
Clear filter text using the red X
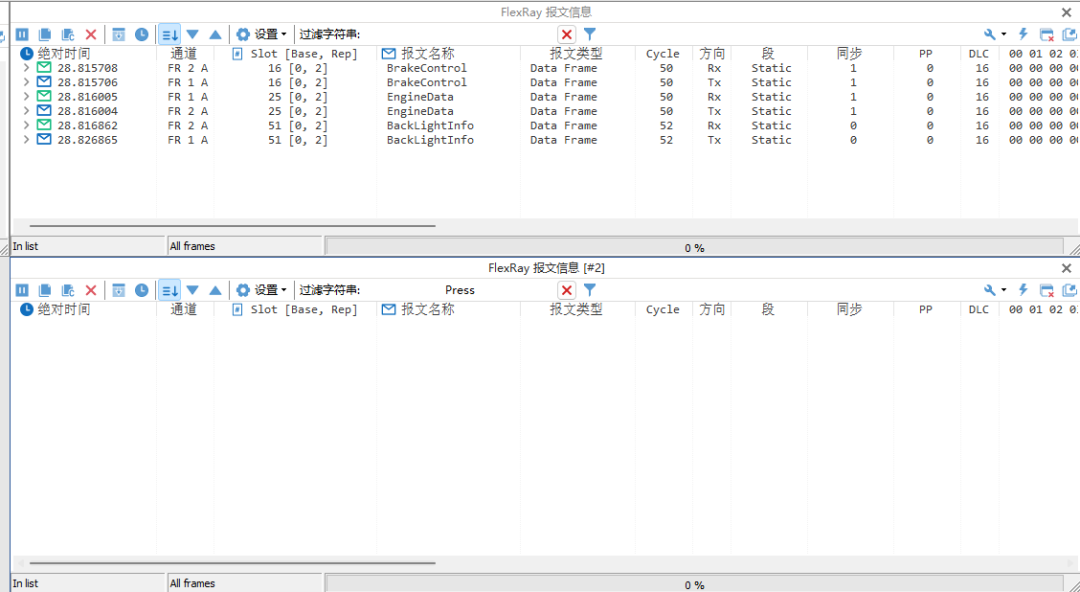[x=565, y=33]
